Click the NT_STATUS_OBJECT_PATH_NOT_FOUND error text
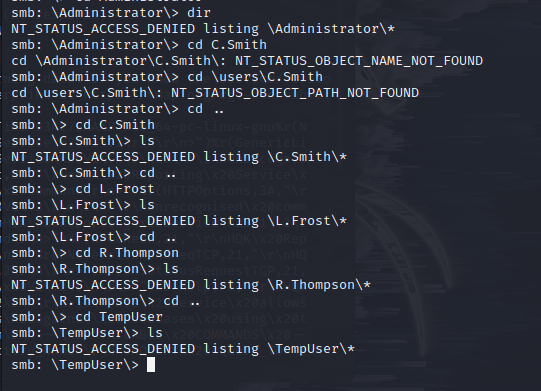This screenshot has width=541, height=391. coord(295,93)
